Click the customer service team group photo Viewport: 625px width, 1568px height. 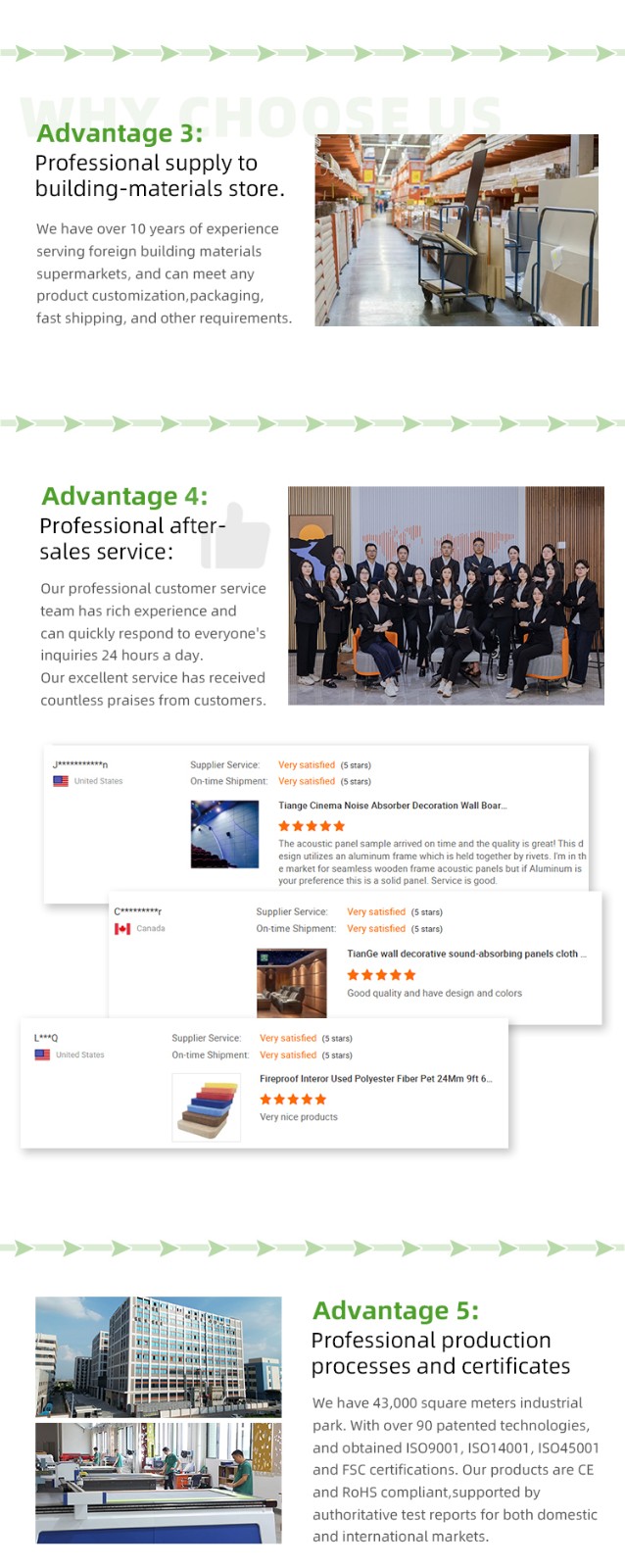446,596
